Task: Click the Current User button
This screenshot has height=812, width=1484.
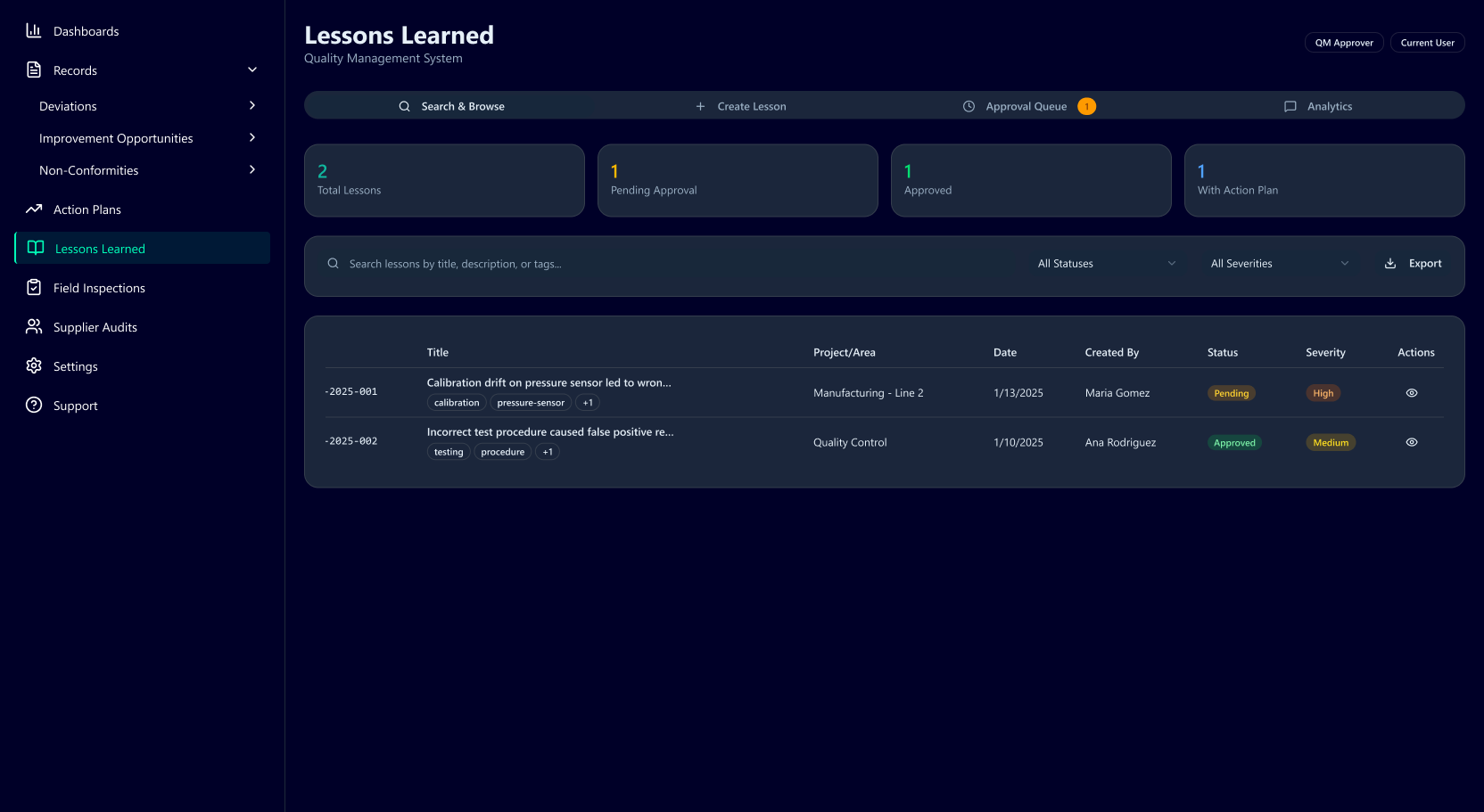Action: pyautogui.click(x=1427, y=43)
